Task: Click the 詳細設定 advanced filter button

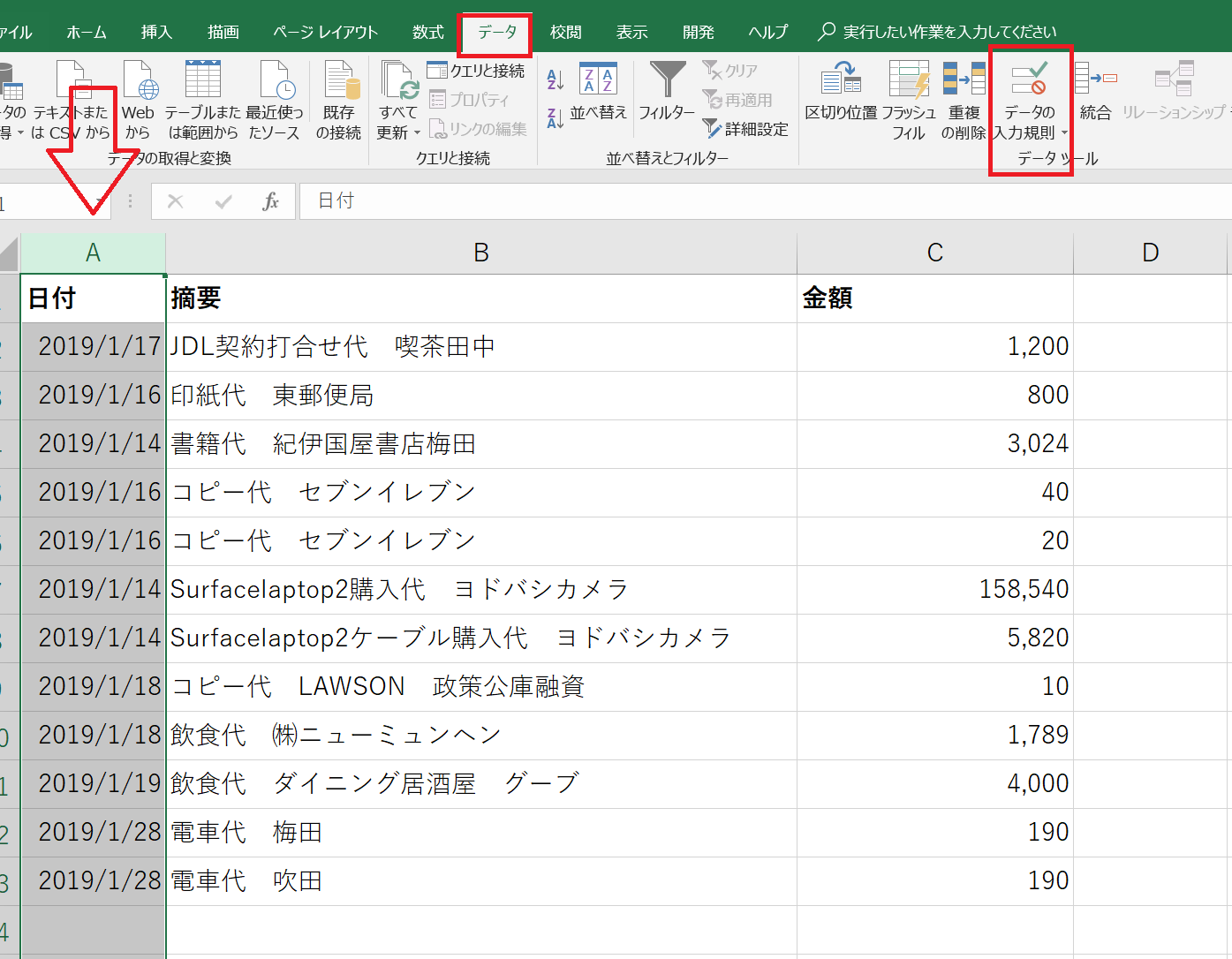Action: click(x=746, y=129)
